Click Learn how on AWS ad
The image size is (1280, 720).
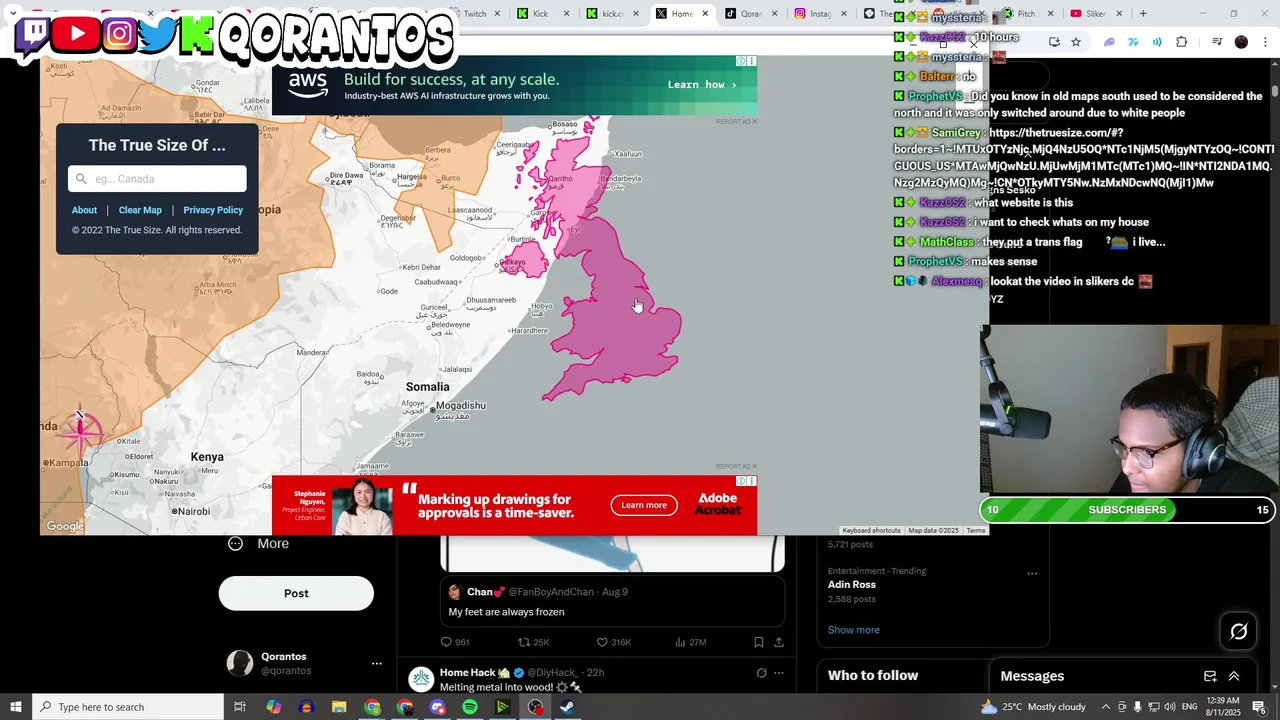tap(702, 85)
